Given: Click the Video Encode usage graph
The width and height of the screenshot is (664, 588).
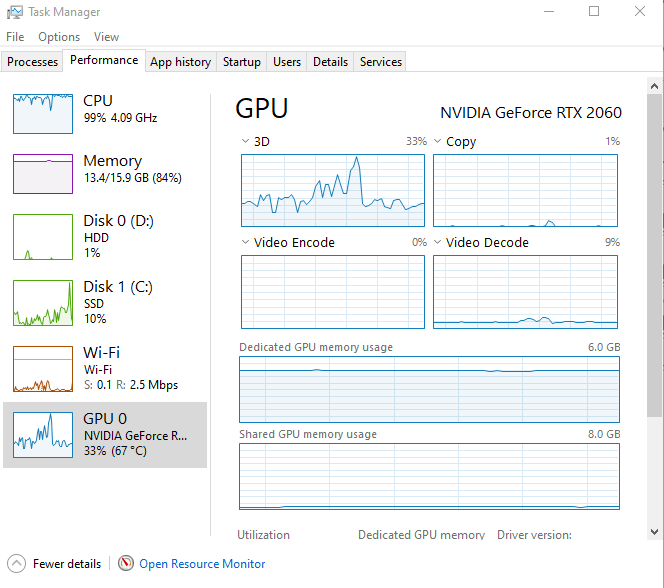Looking at the screenshot, I should 333,292.
